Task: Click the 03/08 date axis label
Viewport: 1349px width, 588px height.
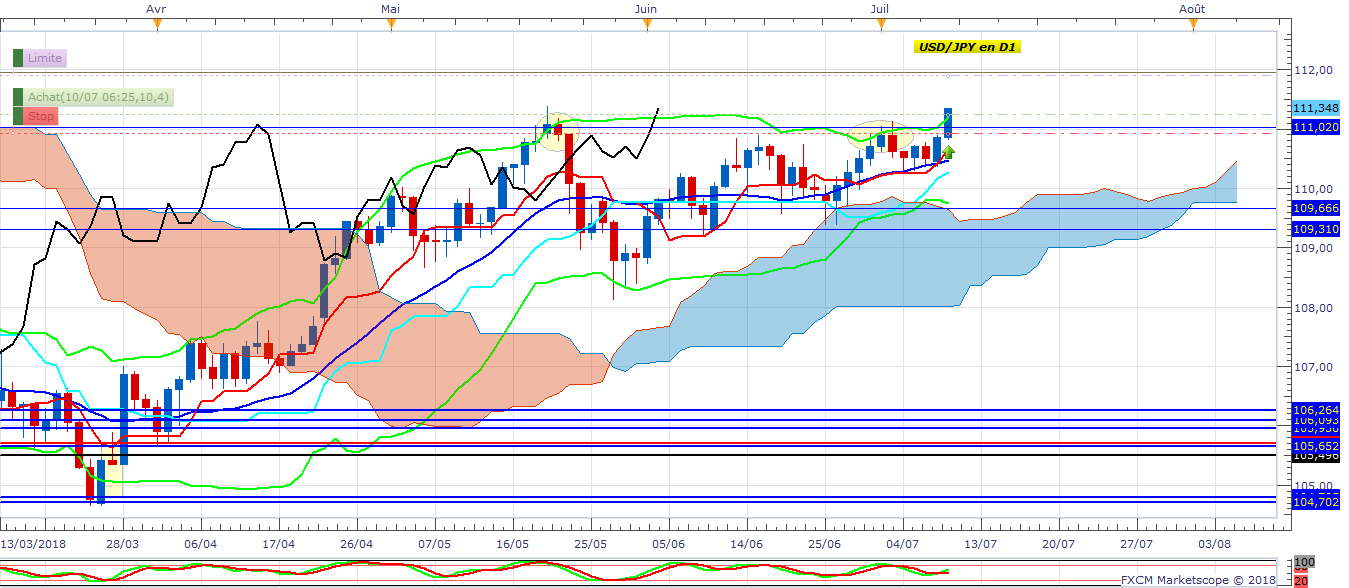Action: click(1215, 543)
